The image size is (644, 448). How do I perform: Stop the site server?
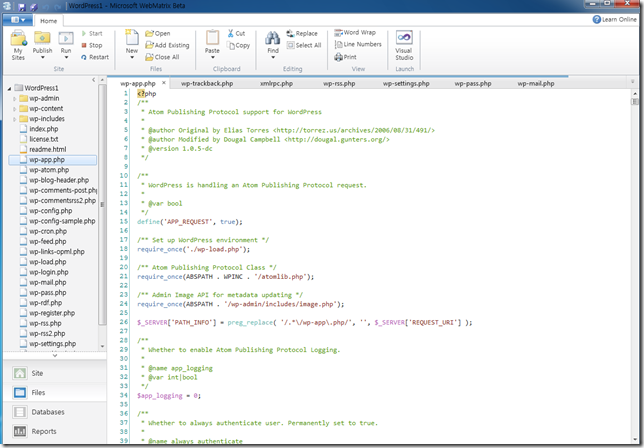92,45
